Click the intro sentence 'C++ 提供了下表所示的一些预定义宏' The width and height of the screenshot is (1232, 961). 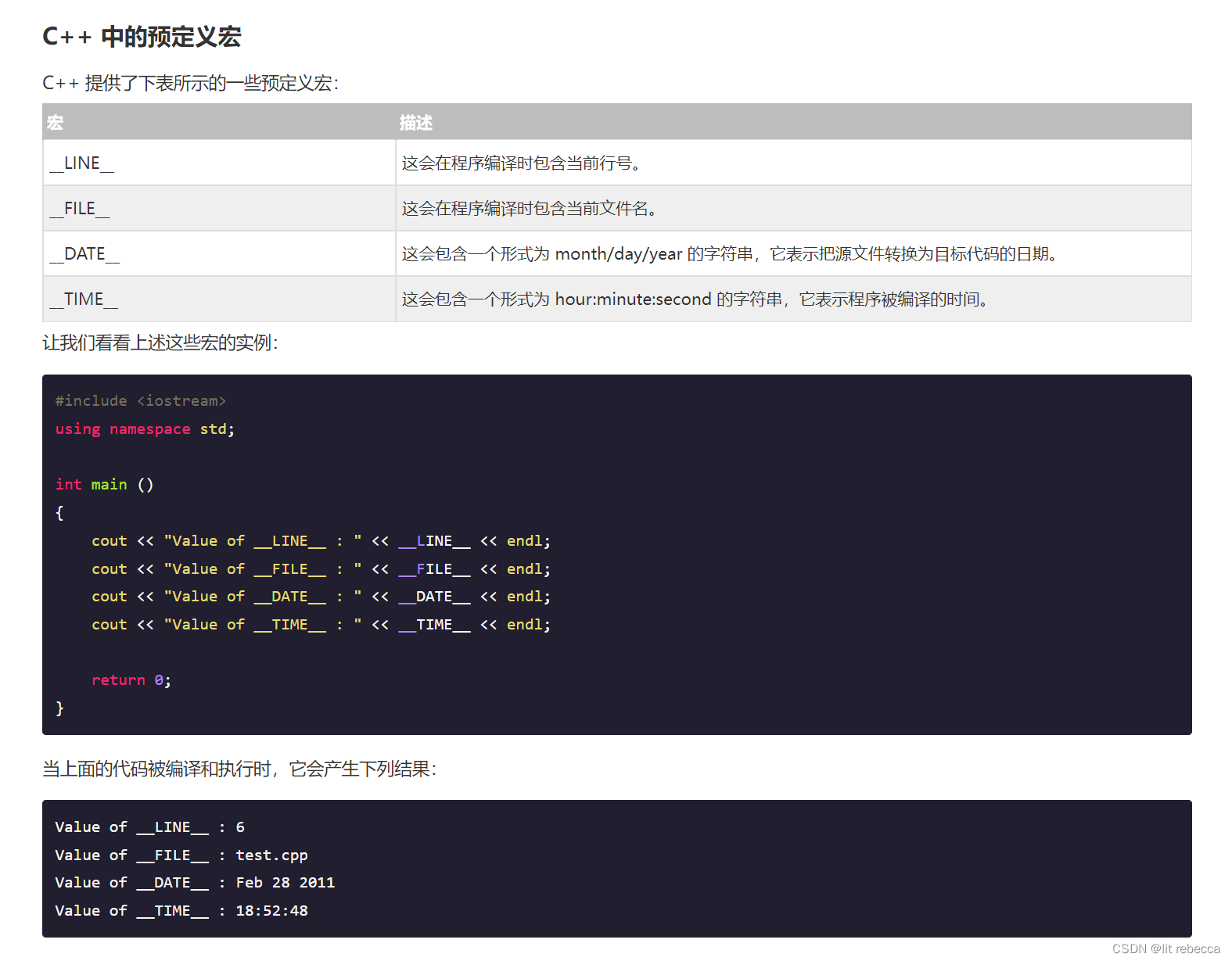190,83
